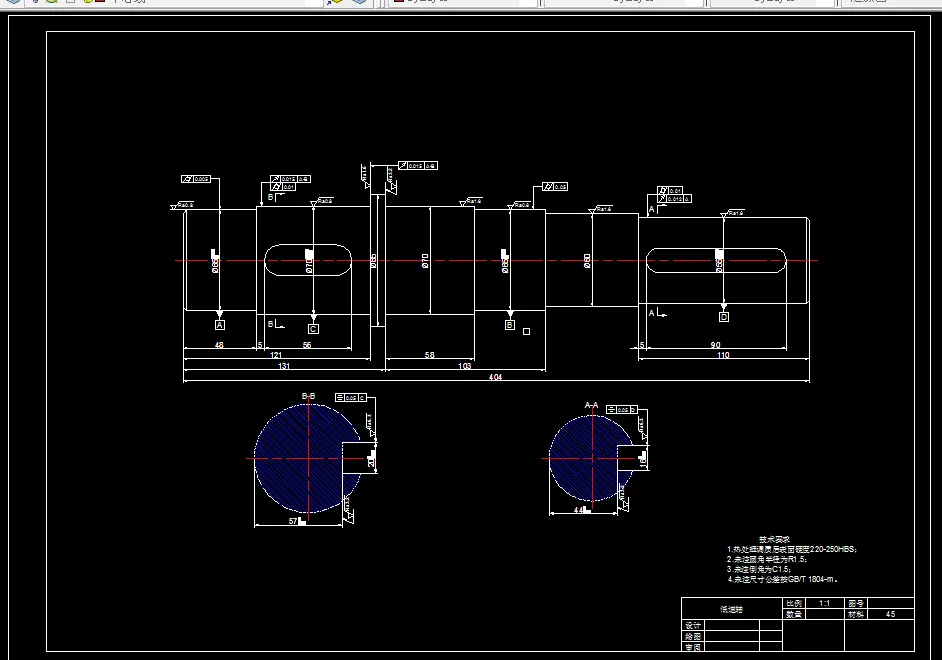Select technical note 1 about 220-250HBS hardness
The width and height of the screenshot is (942, 660).
[x=792, y=549]
